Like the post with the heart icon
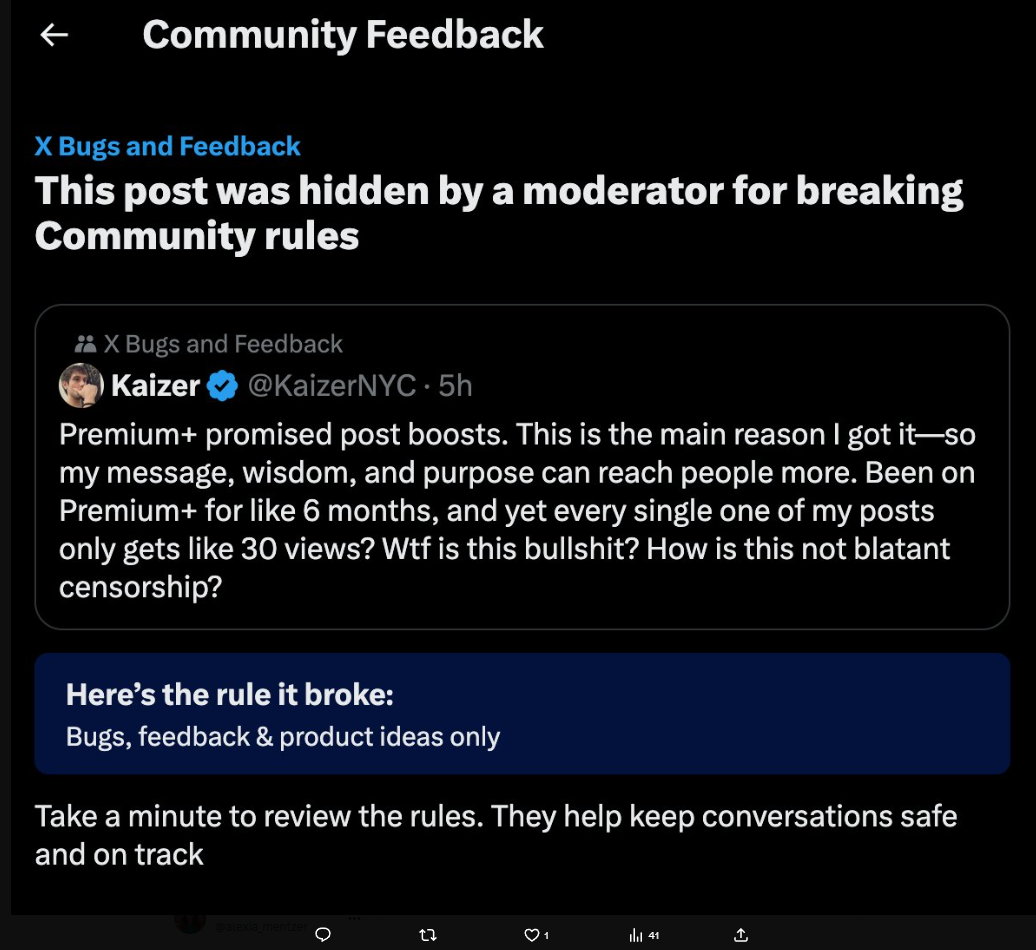This screenshot has height=950, width=1036. [x=532, y=934]
